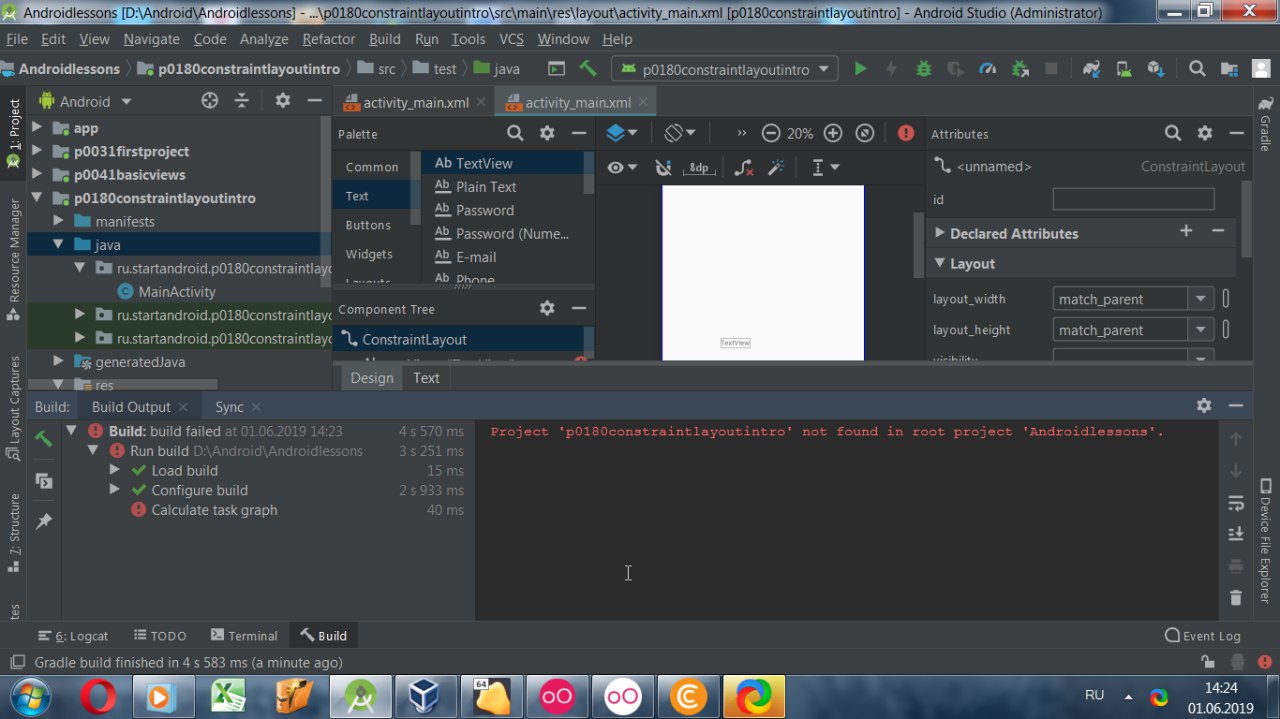1280x719 pixels.
Task: Search attributes with the magnifier icon
Action: [1173, 133]
